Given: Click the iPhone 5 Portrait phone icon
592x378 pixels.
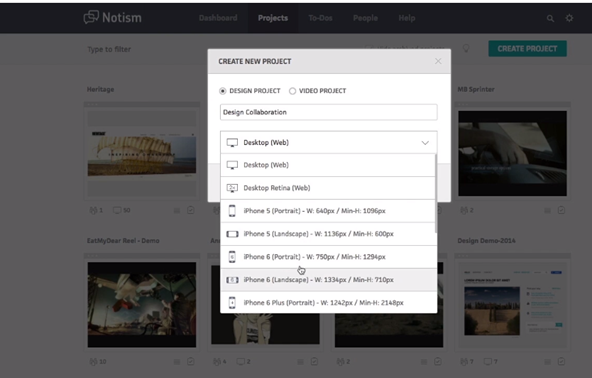Looking at the screenshot, I should tap(232, 211).
